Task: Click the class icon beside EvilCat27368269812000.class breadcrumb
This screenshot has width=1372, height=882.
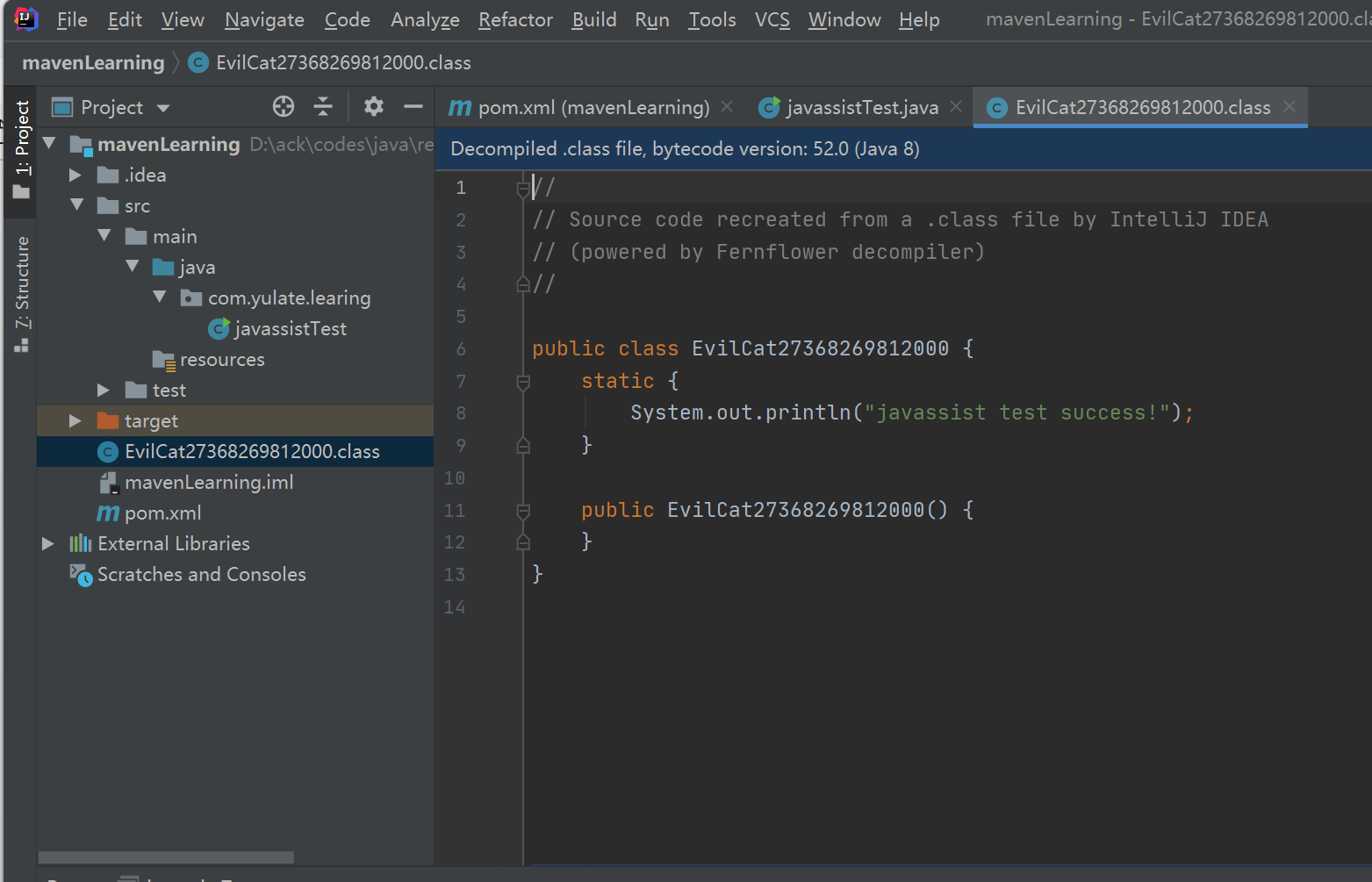Action: (x=198, y=63)
